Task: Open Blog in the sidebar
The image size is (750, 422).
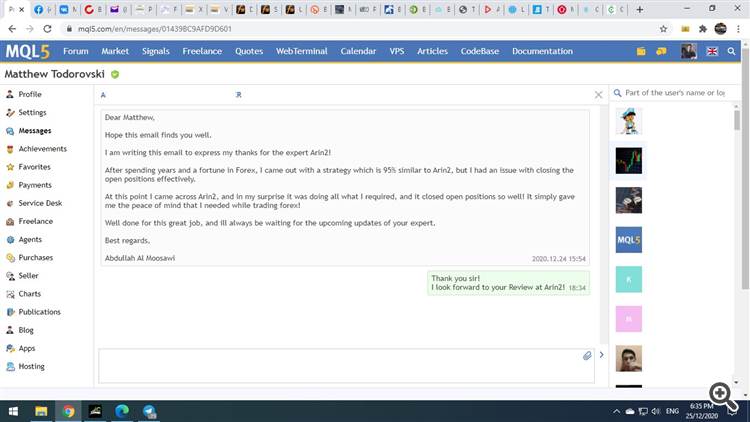Action: [x=20, y=330]
